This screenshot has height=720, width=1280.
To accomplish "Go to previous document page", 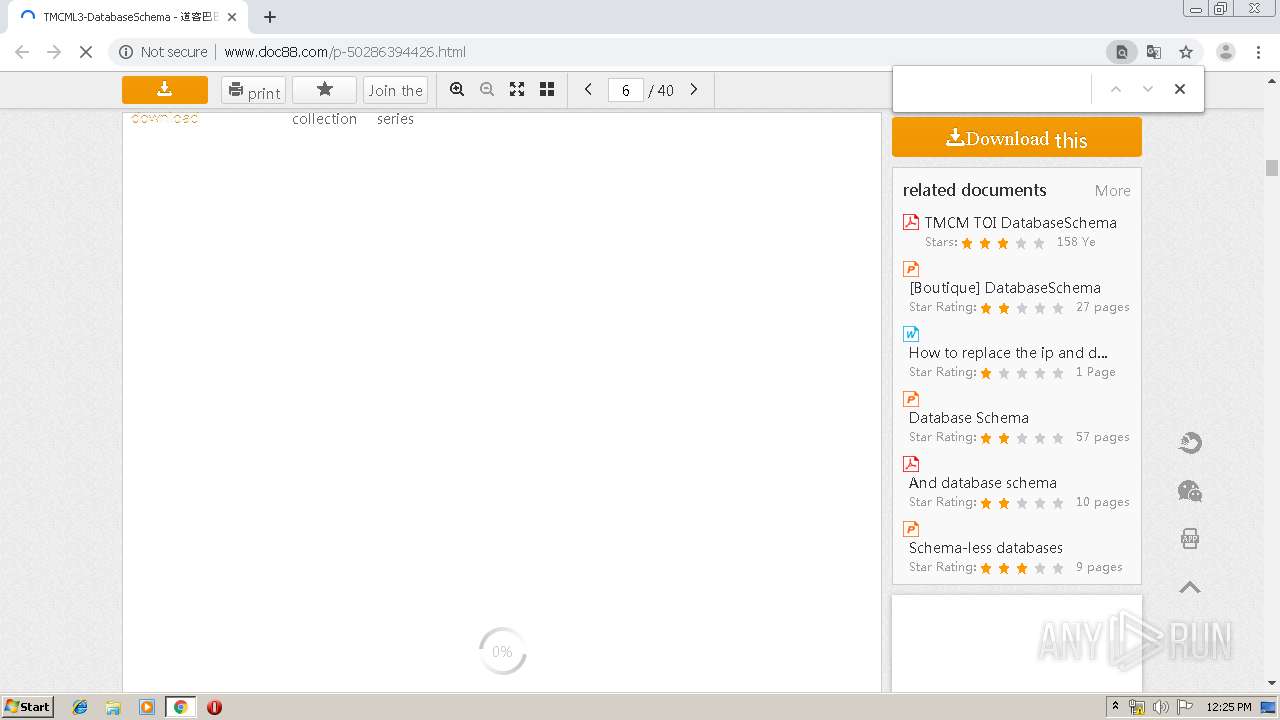I will (x=588, y=90).
